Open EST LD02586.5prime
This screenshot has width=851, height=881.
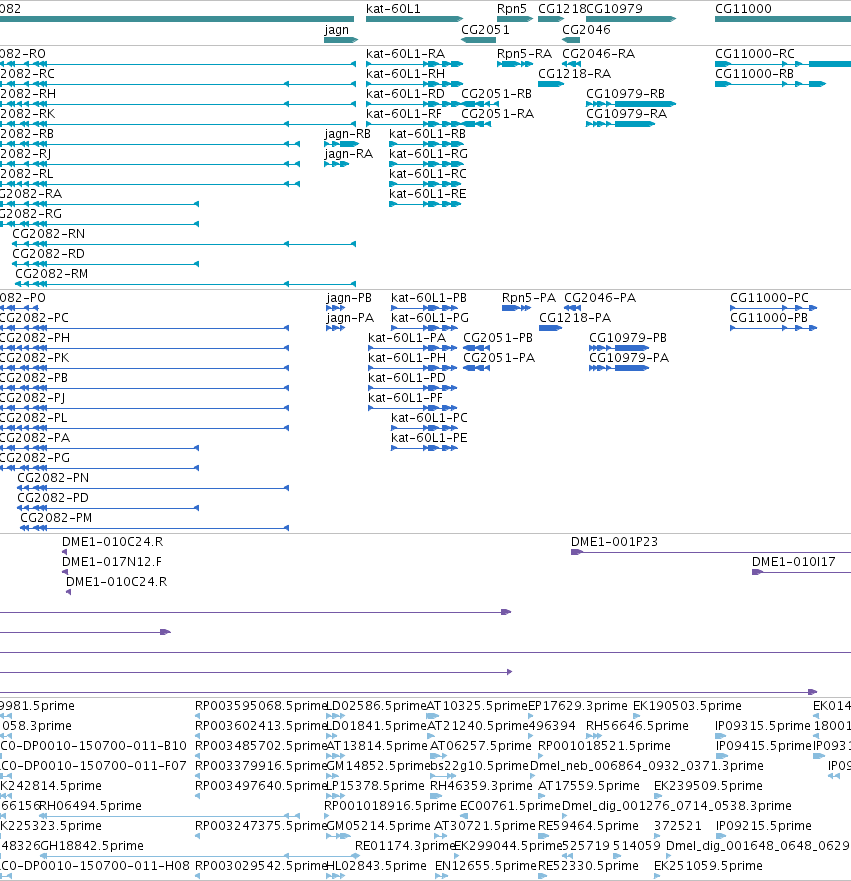click(335, 716)
